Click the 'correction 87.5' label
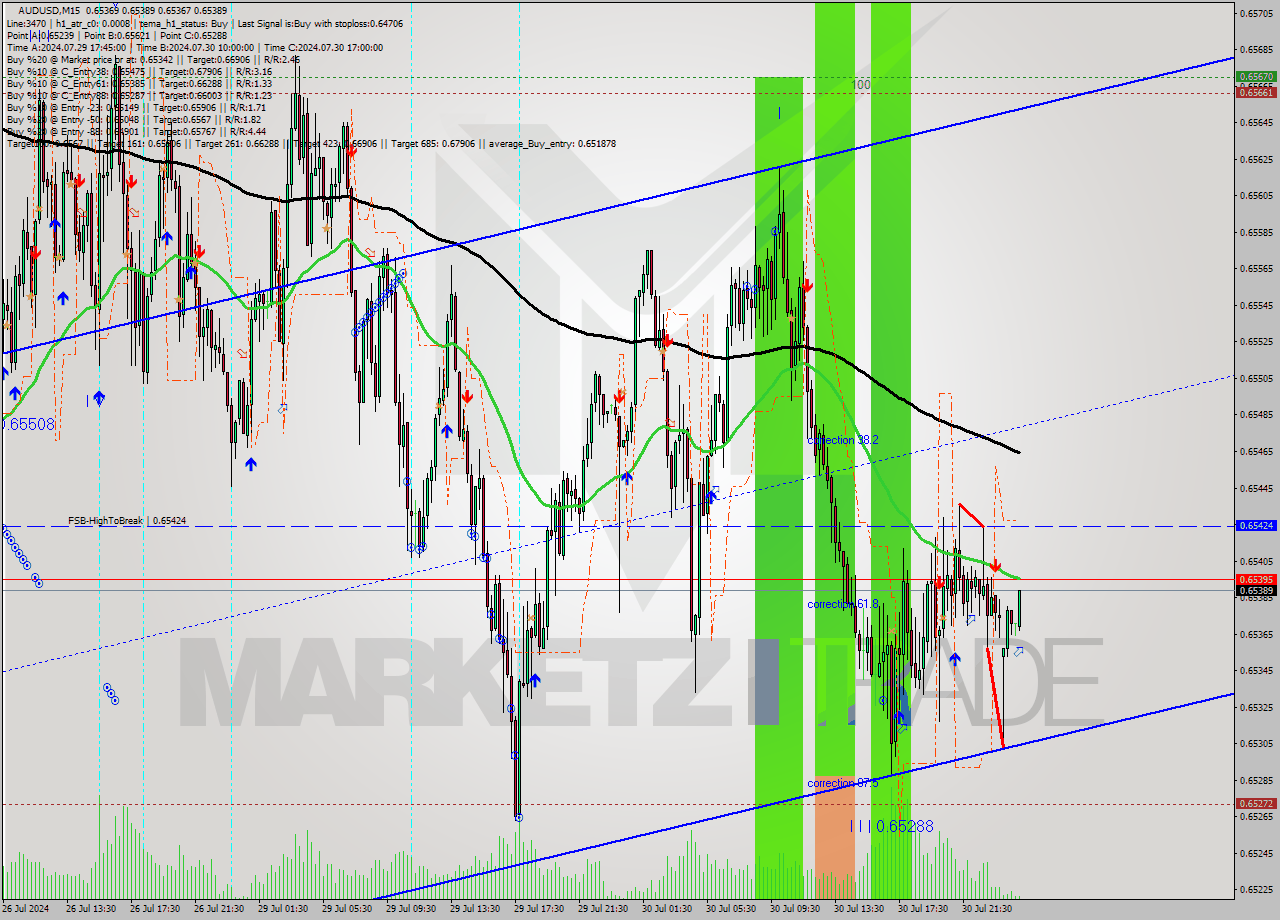 (842, 783)
